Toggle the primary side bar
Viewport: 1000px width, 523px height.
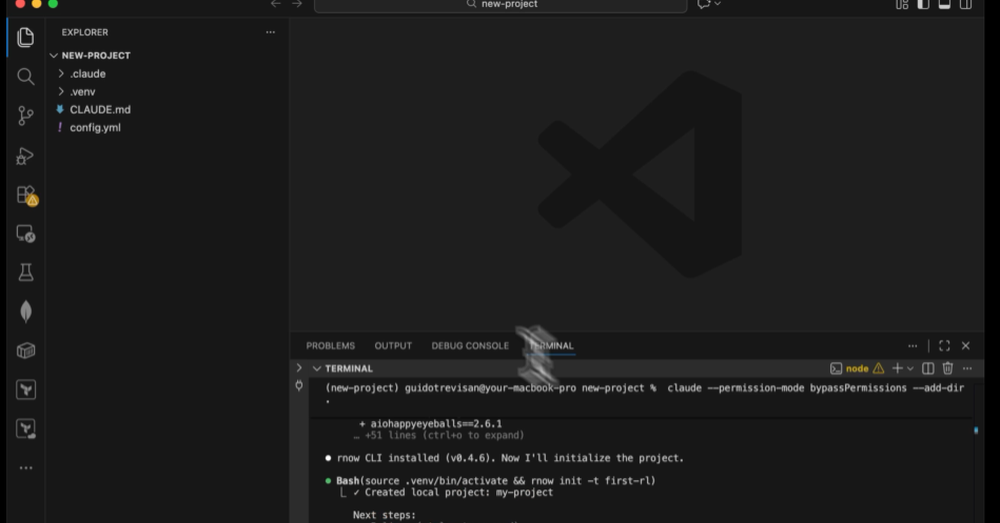point(923,4)
